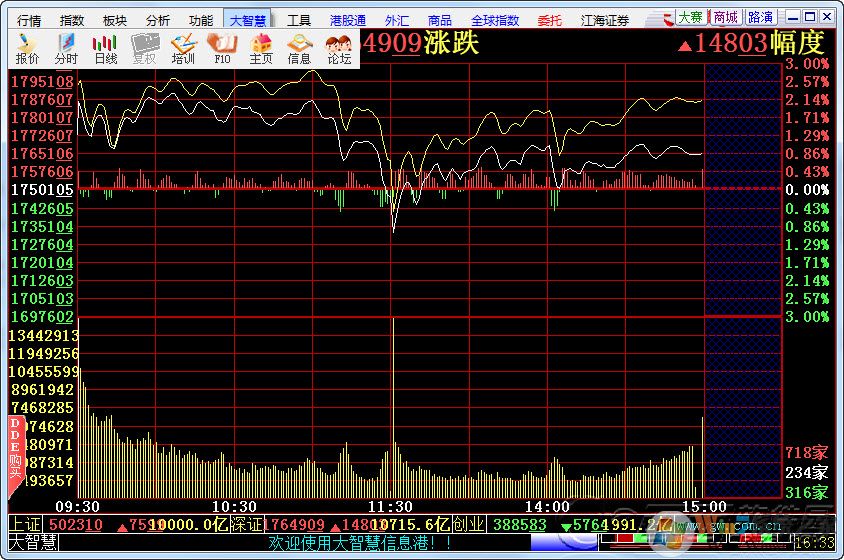Open the F10 company info icon
The image size is (844, 560).
click(222, 48)
